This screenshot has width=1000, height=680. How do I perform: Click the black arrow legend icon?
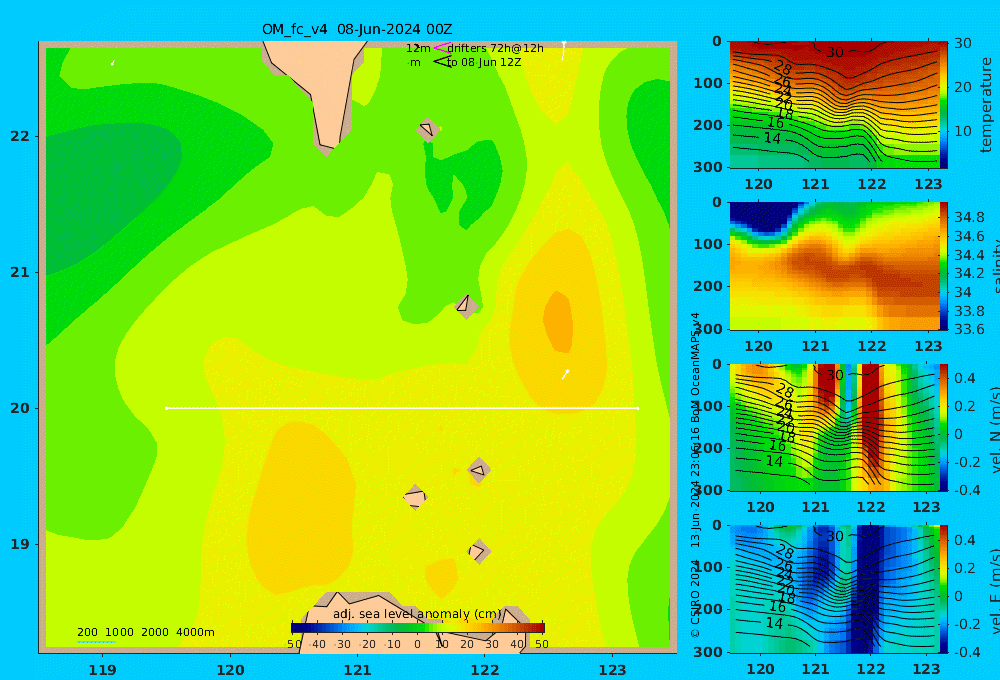click(x=442, y=62)
